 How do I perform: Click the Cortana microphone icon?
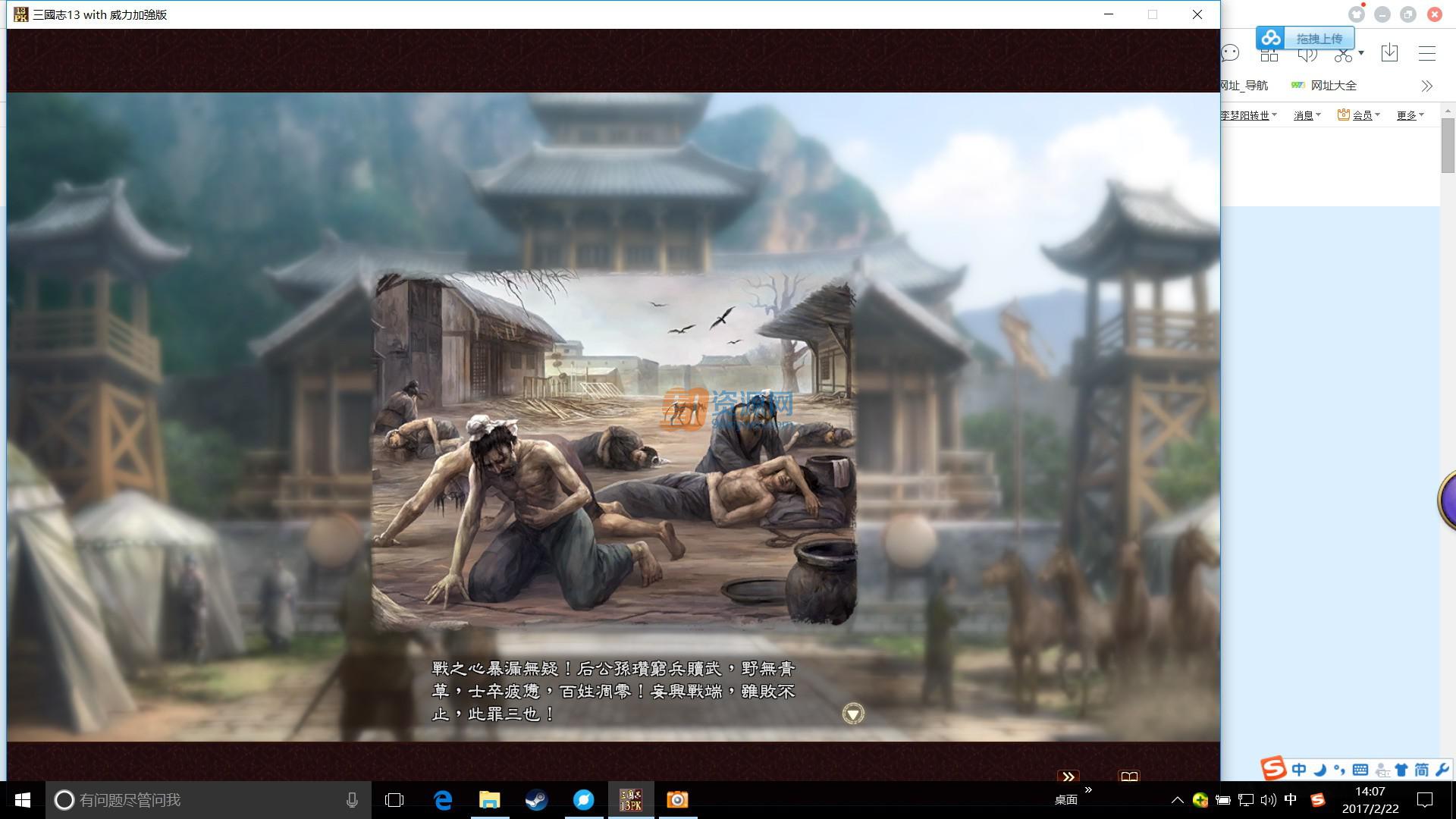click(x=352, y=800)
